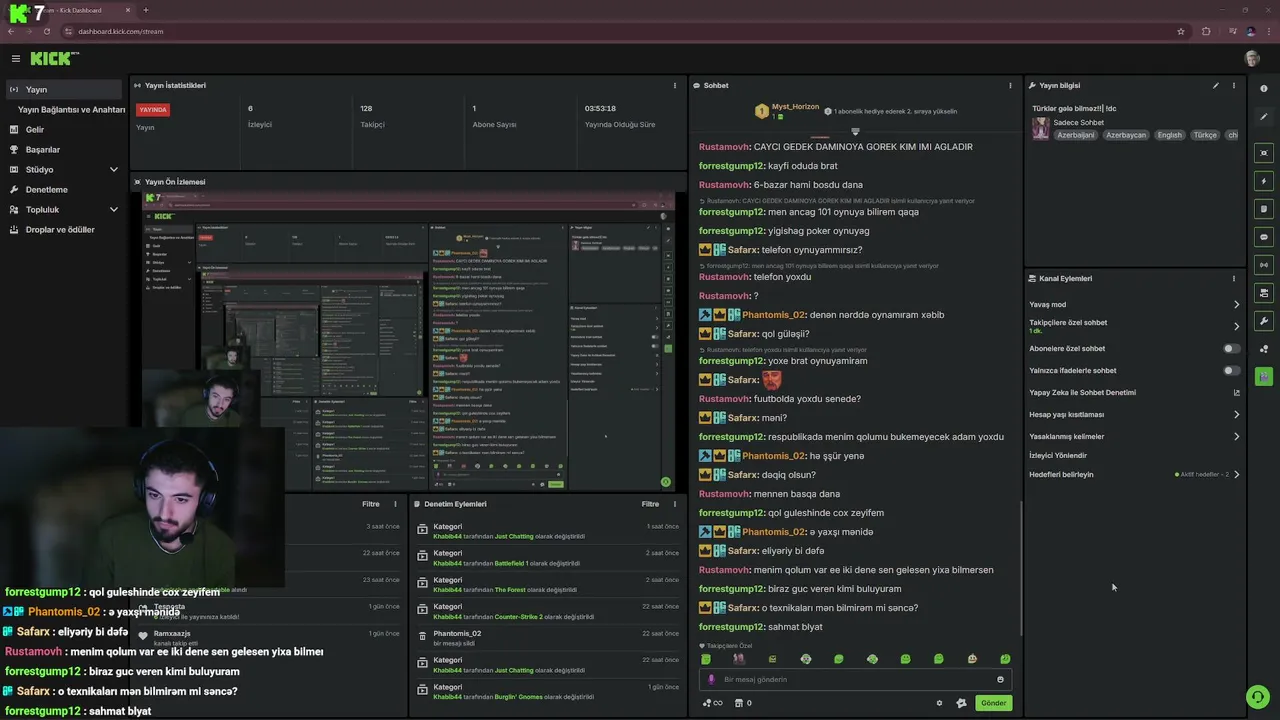Screen dimensions: 1280x720
Task: Open the Yayın İstatistikleri three-dot menu
Action: [x=675, y=86]
